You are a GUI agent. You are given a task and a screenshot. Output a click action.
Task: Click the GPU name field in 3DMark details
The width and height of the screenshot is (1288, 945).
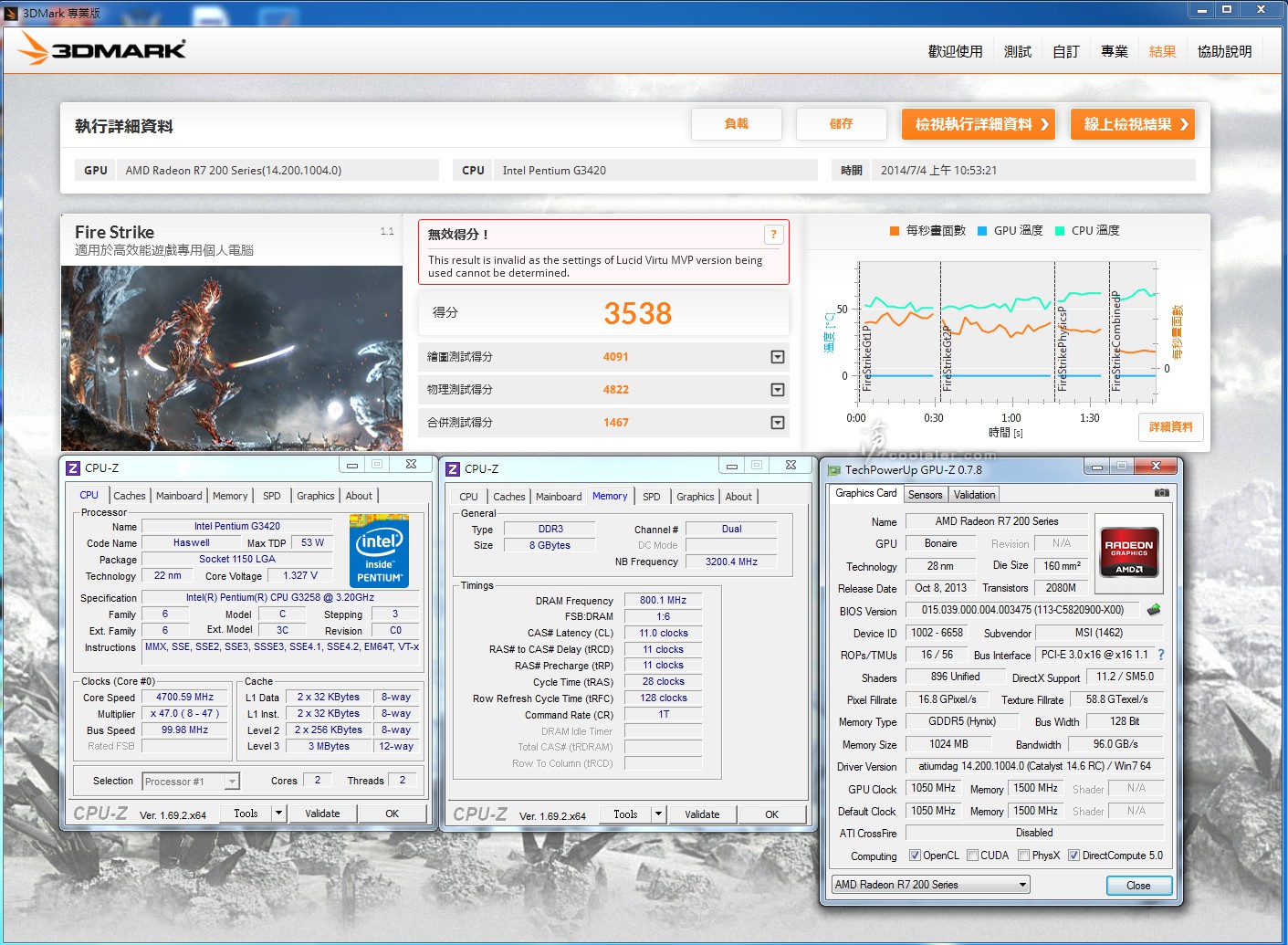[x=277, y=171]
